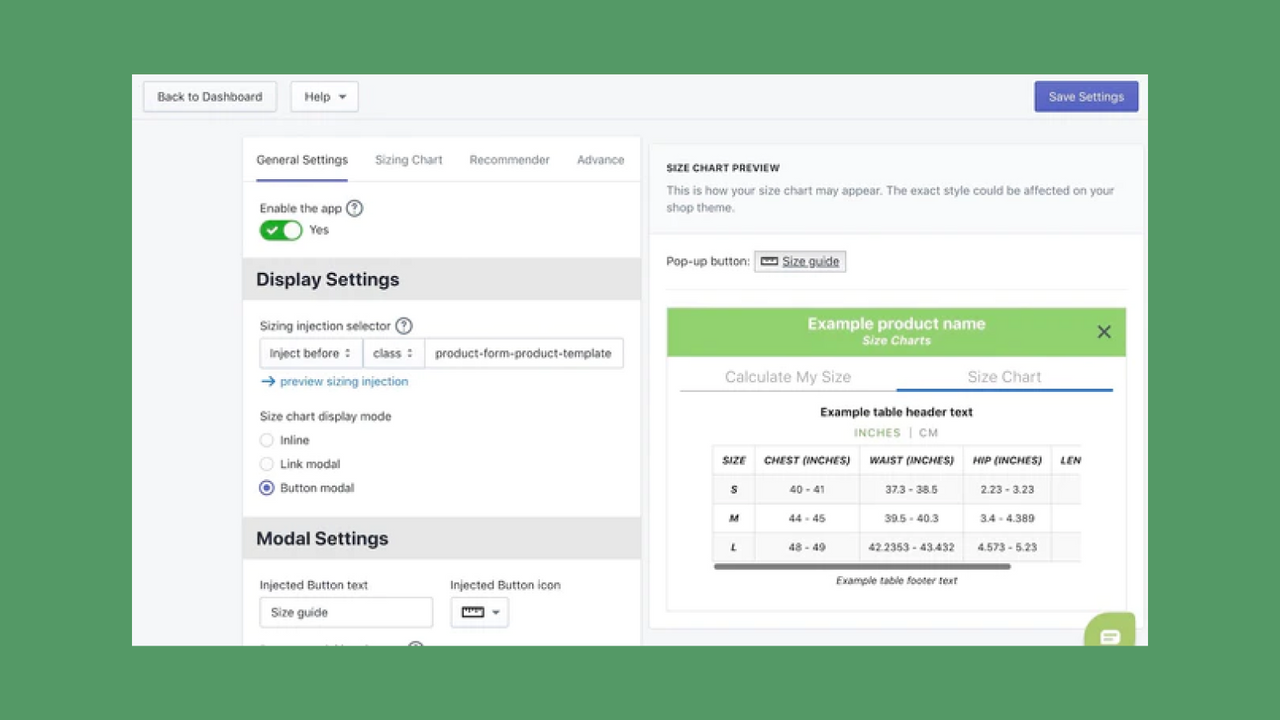Switch to Calculate My Size tab in preview
This screenshot has height=720, width=1280.
(x=787, y=377)
